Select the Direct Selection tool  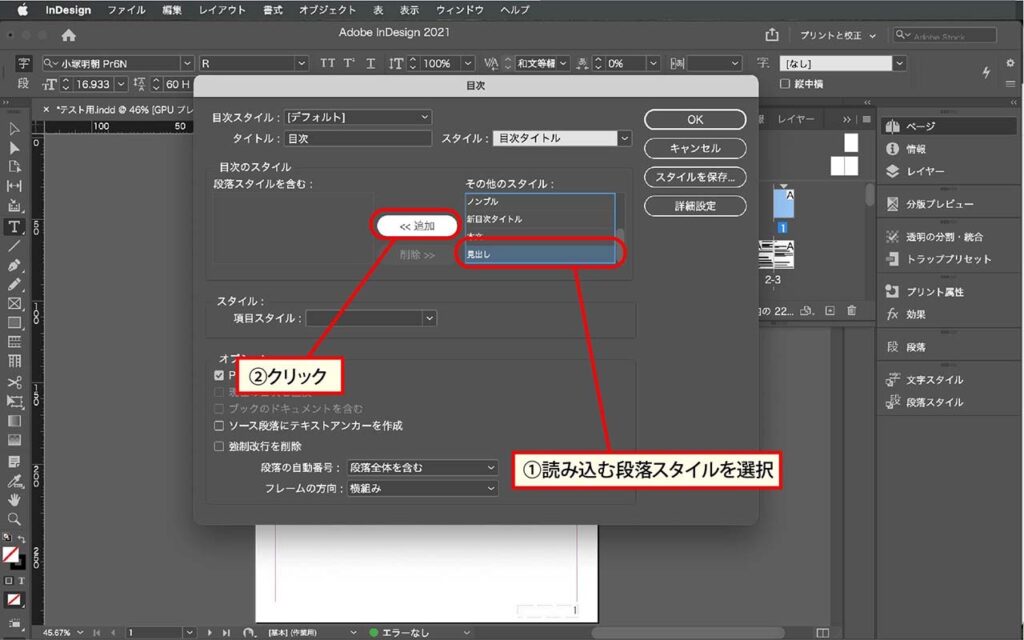coord(14,148)
